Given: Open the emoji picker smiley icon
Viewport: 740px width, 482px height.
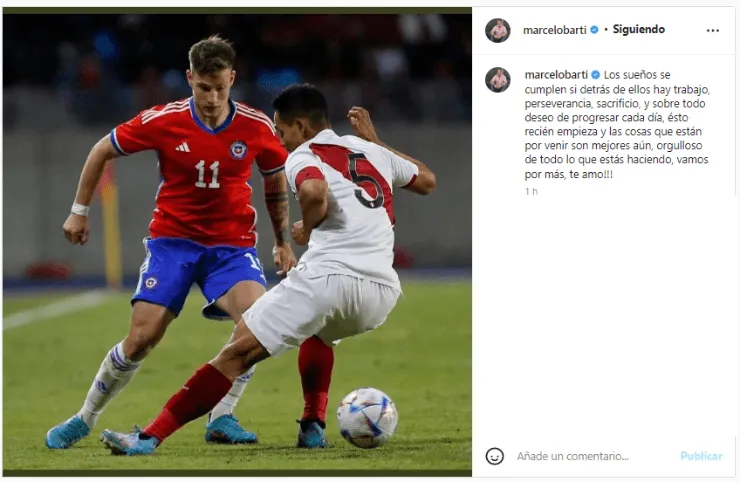Looking at the screenshot, I should (x=494, y=456).
